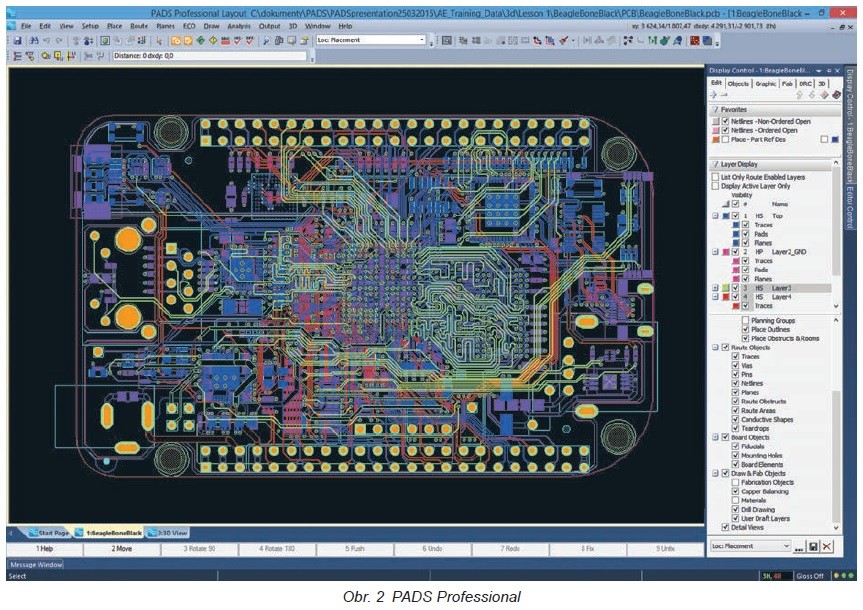Screen dimensions: 863x610
Task: Click the red DRC icon in top toolbar
Action: tap(694, 40)
